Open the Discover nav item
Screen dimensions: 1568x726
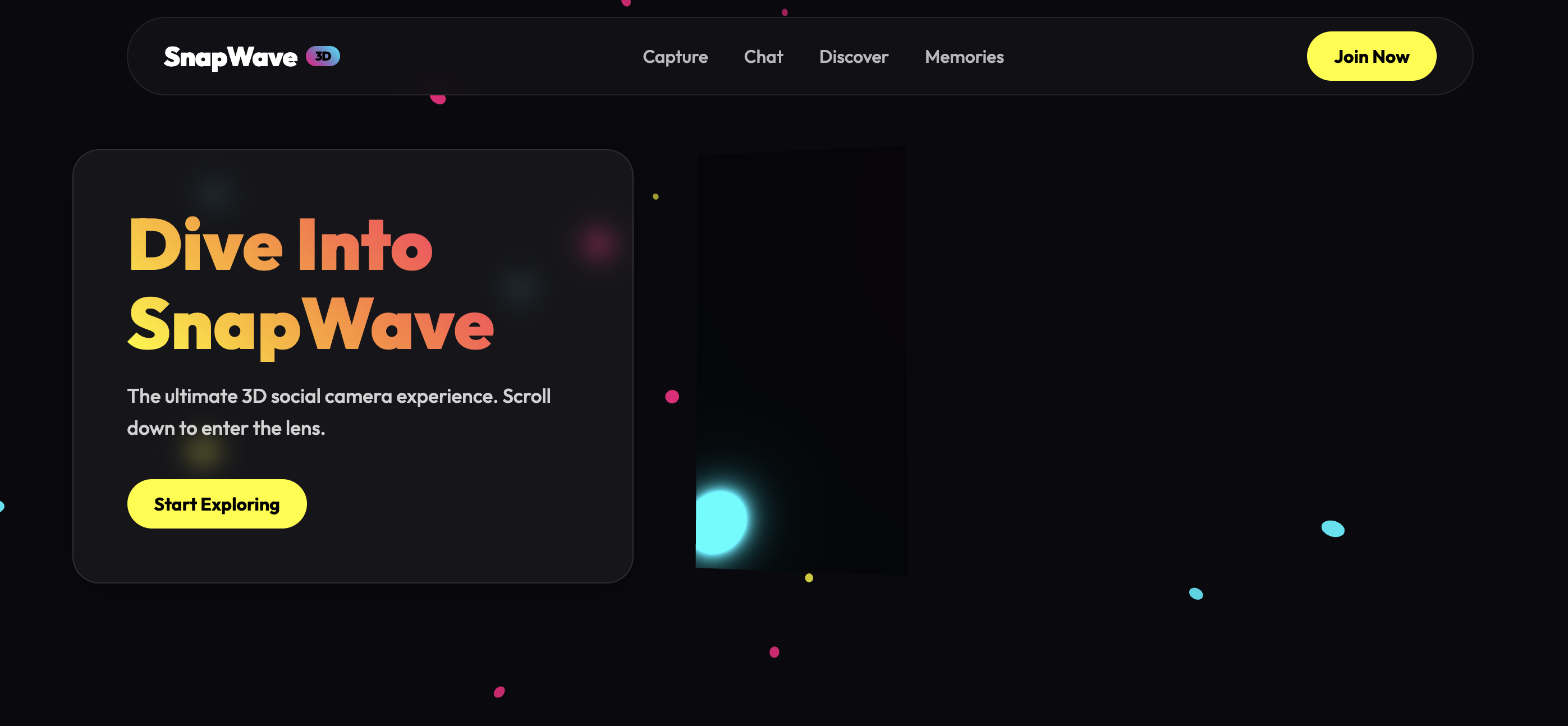click(854, 57)
